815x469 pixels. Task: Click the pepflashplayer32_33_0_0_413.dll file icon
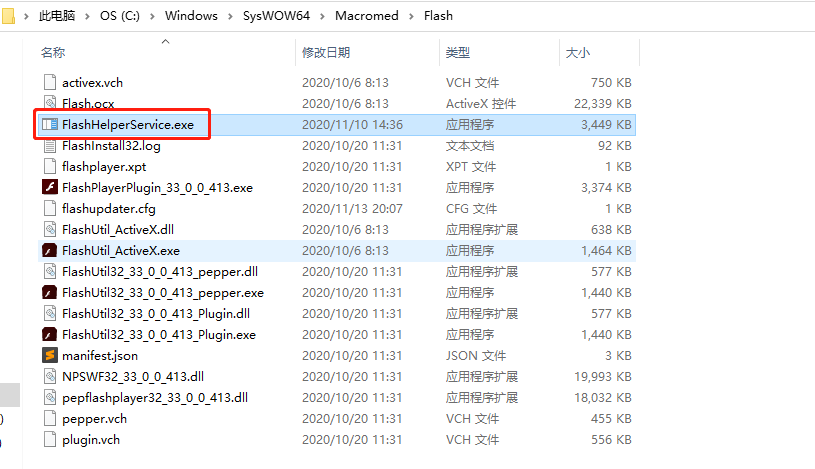click(50, 397)
